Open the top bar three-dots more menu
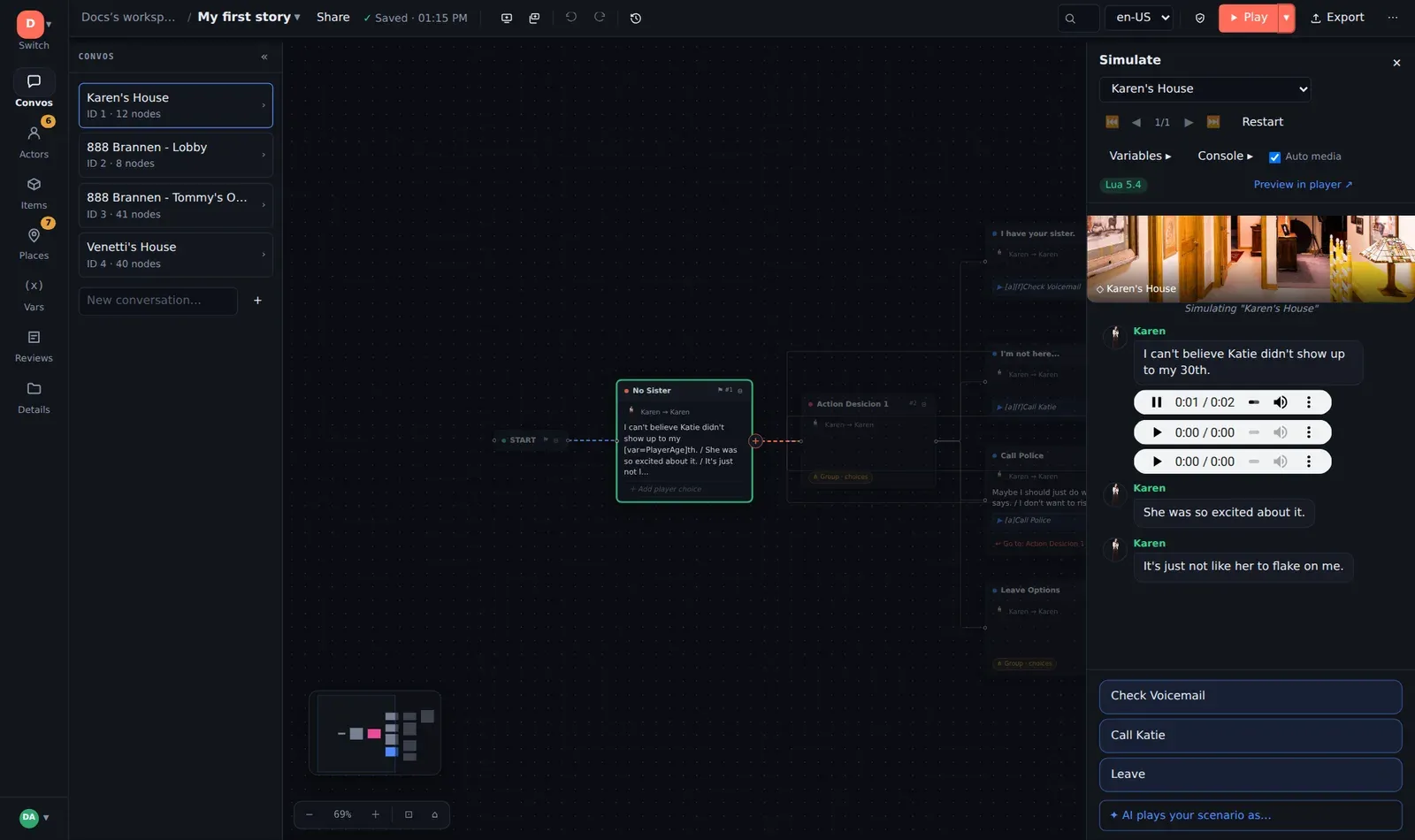Image resolution: width=1415 pixels, height=840 pixels. click(1393, 18)
